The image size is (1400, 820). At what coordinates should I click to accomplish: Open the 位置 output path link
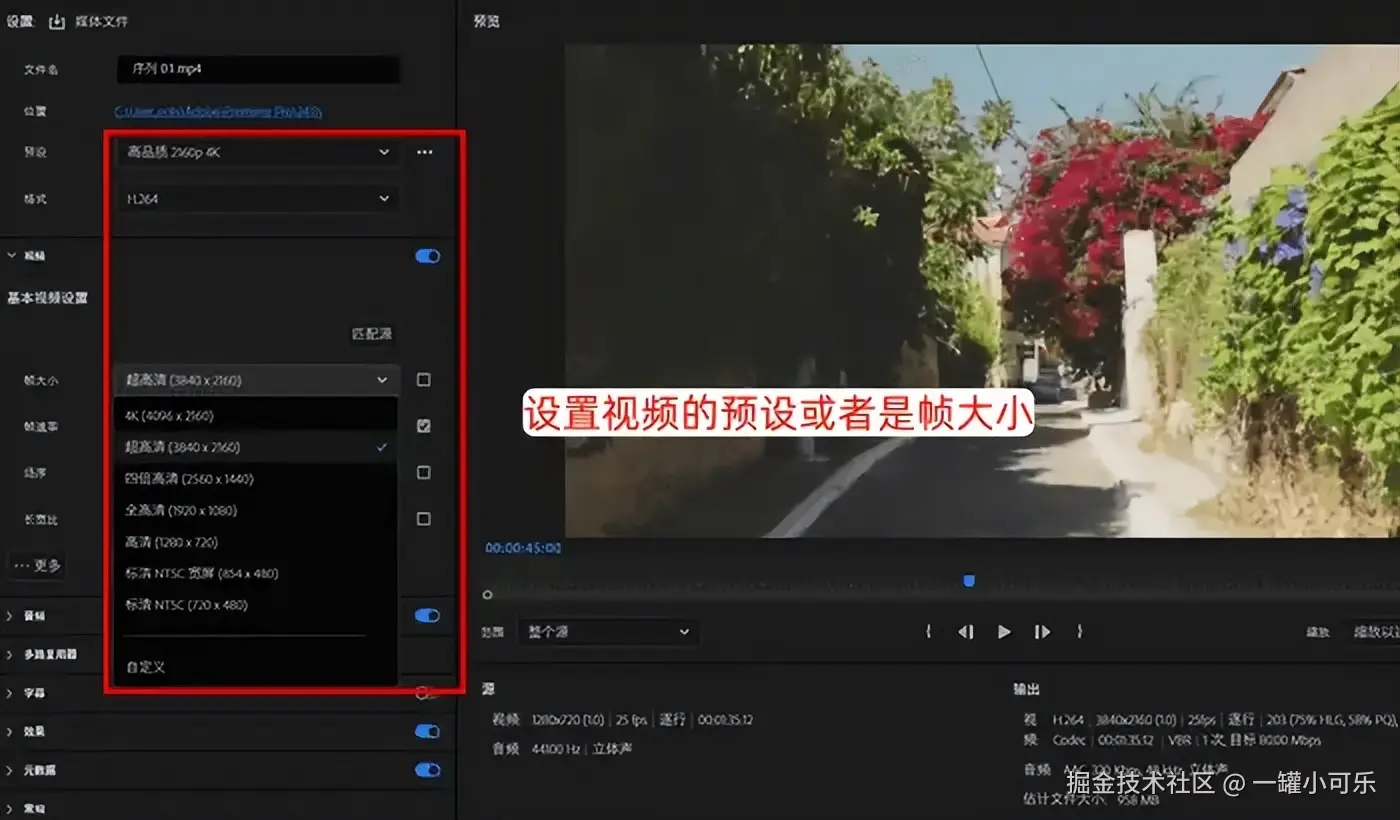(x=218, y=112)
